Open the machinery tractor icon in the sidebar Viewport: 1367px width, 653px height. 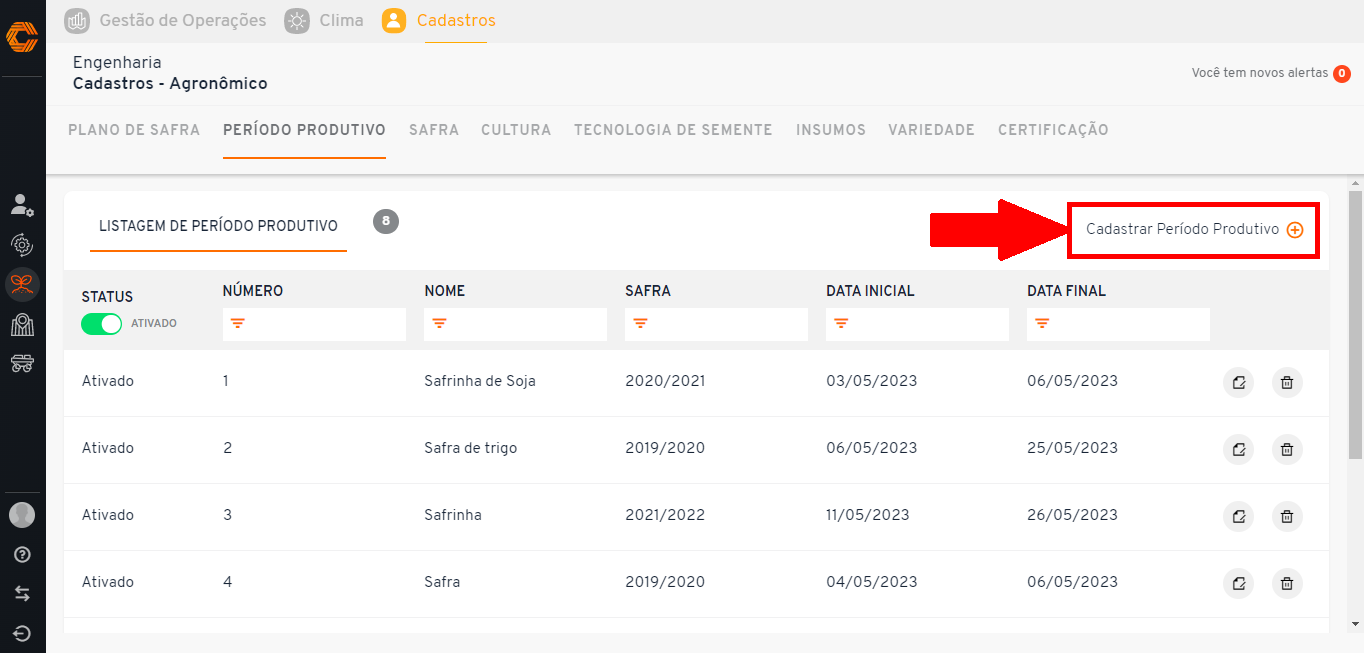tap(22, 364)
